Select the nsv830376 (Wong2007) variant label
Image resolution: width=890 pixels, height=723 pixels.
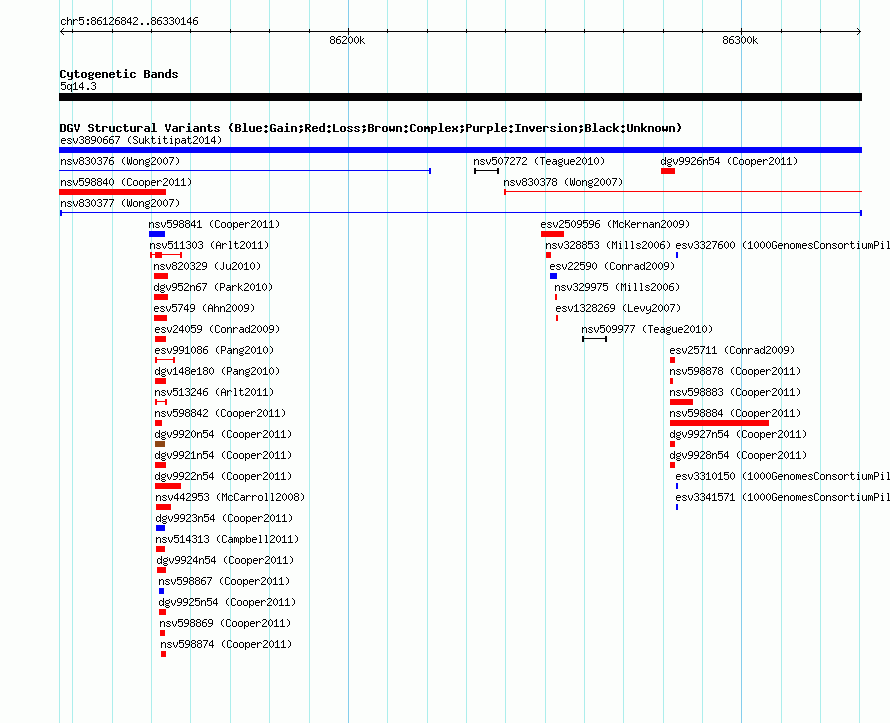tap(120, 161)
